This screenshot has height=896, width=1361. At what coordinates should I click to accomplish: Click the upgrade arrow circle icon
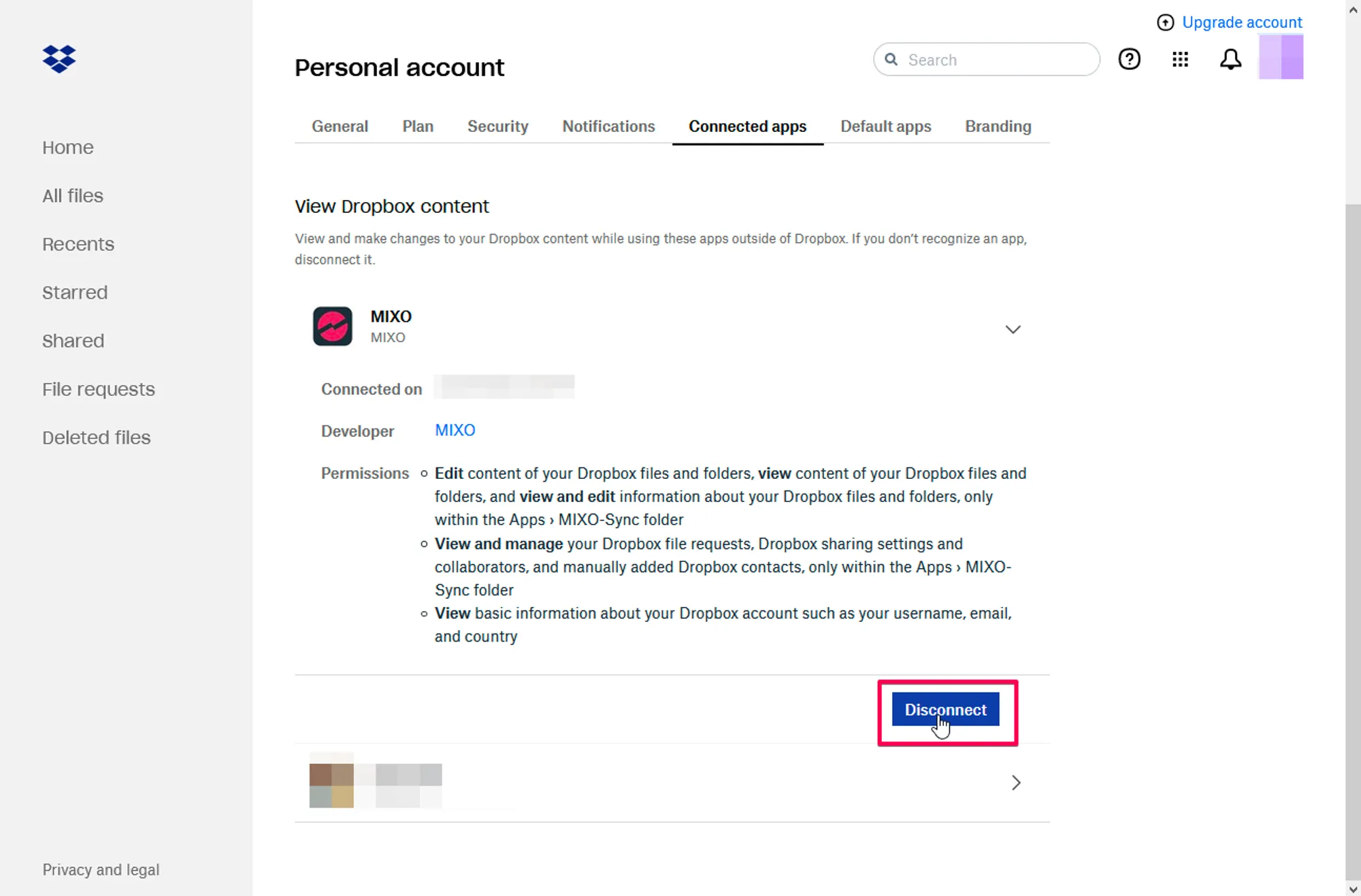[x=1165, y=22]
